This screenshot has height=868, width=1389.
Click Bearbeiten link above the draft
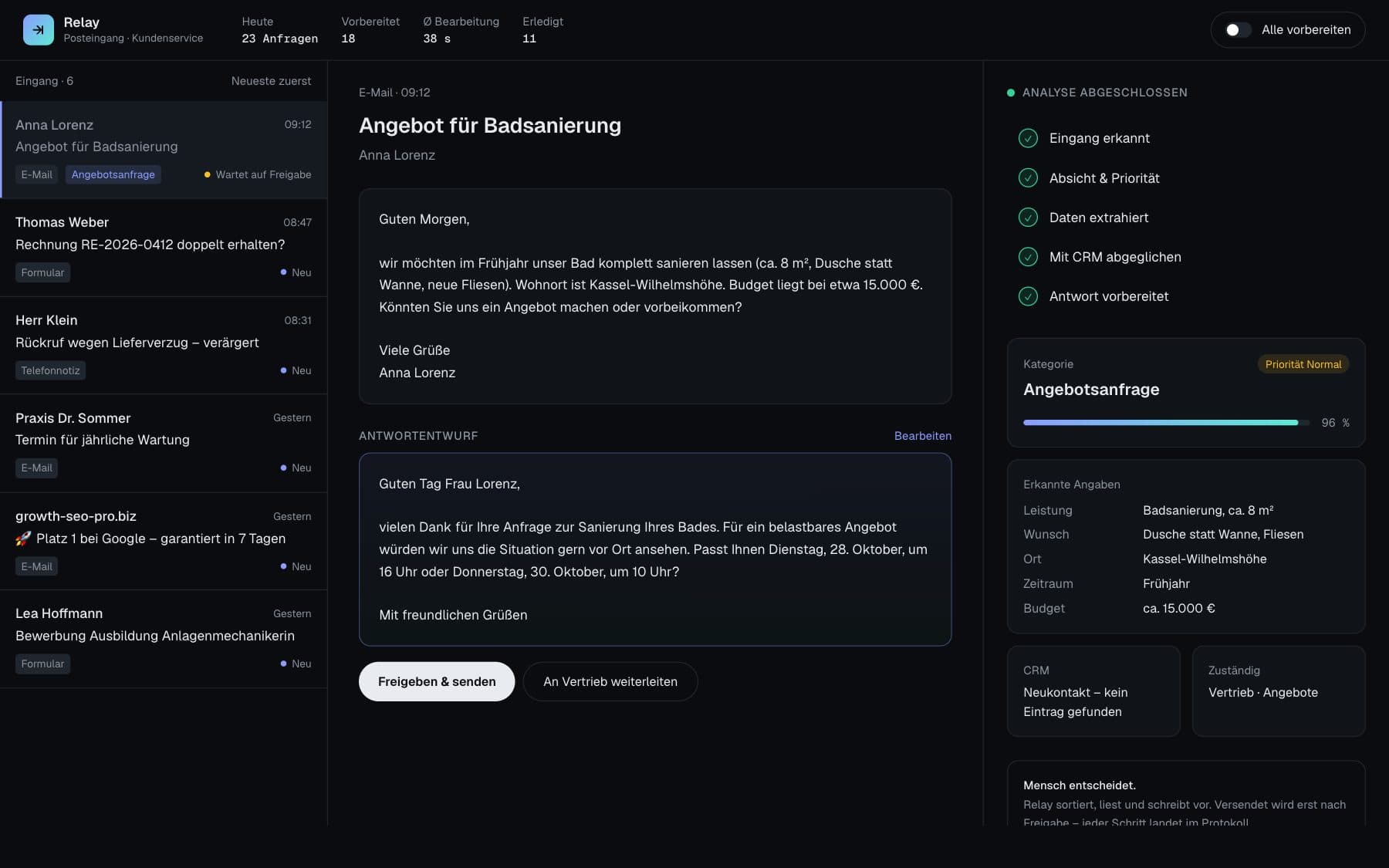pos(923,436)
